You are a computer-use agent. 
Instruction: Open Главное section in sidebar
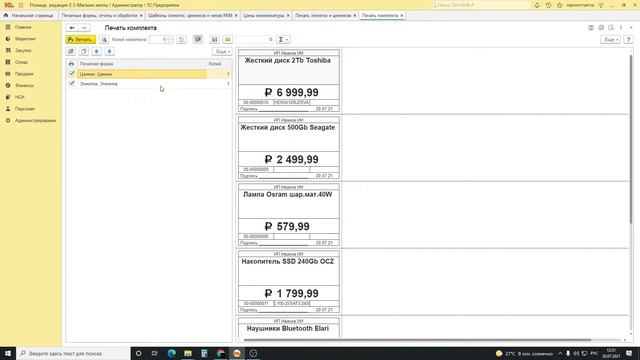coord(23,27)
